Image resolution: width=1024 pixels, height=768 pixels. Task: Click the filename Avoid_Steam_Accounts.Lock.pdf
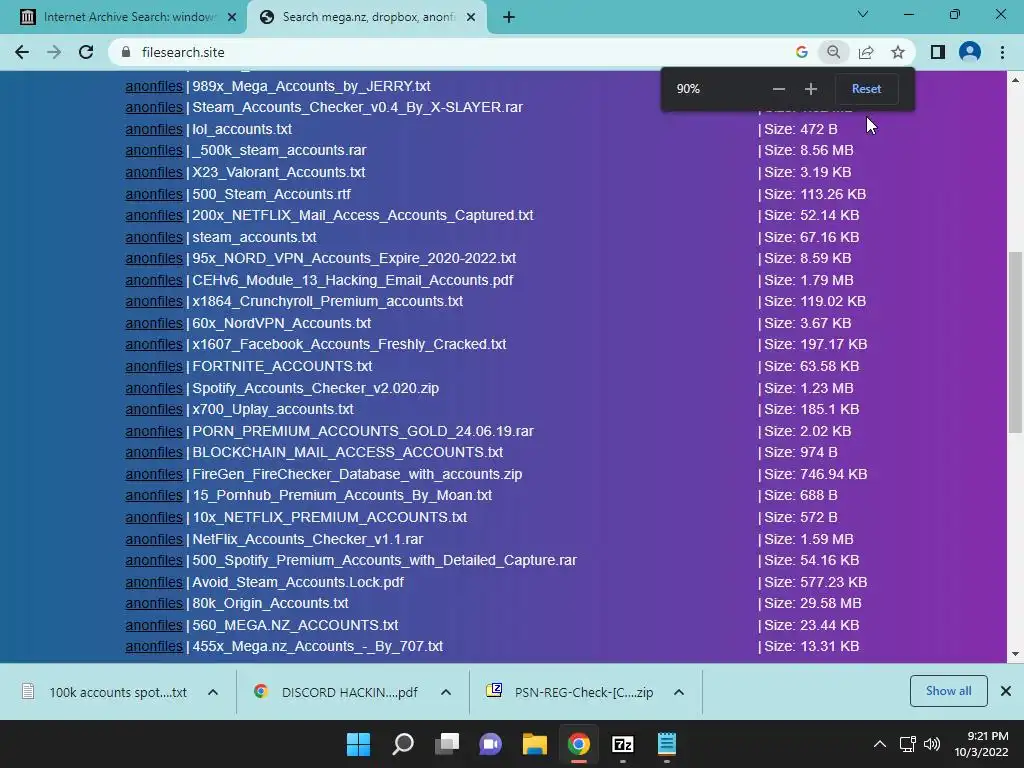coord(298,582)
